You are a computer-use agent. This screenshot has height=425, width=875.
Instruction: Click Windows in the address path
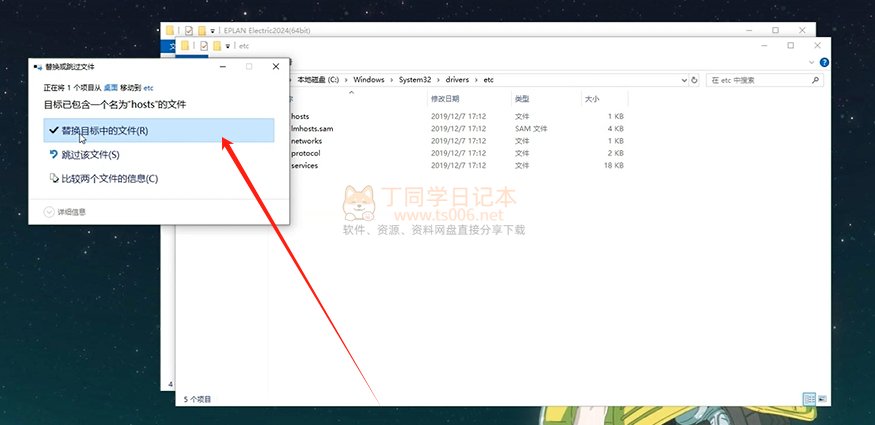(369, 80)
